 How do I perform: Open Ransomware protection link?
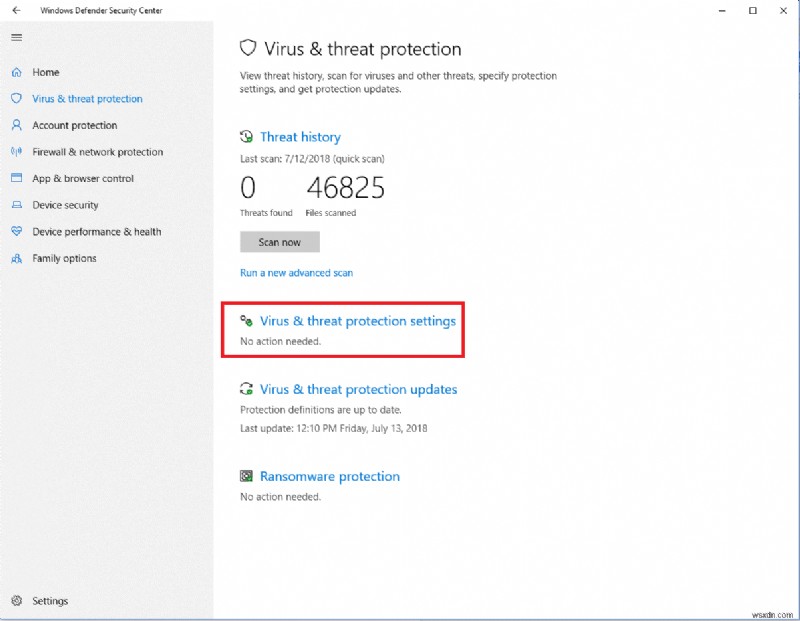pyautogui.click(x=330, y=476)
